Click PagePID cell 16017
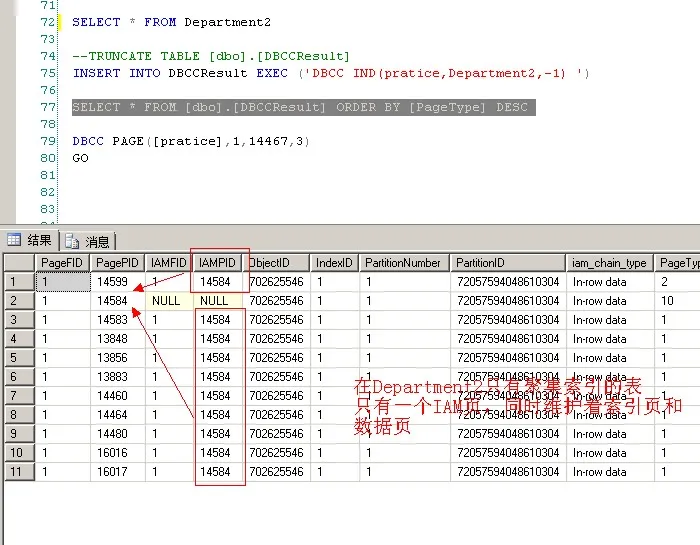 pos(117,472)
